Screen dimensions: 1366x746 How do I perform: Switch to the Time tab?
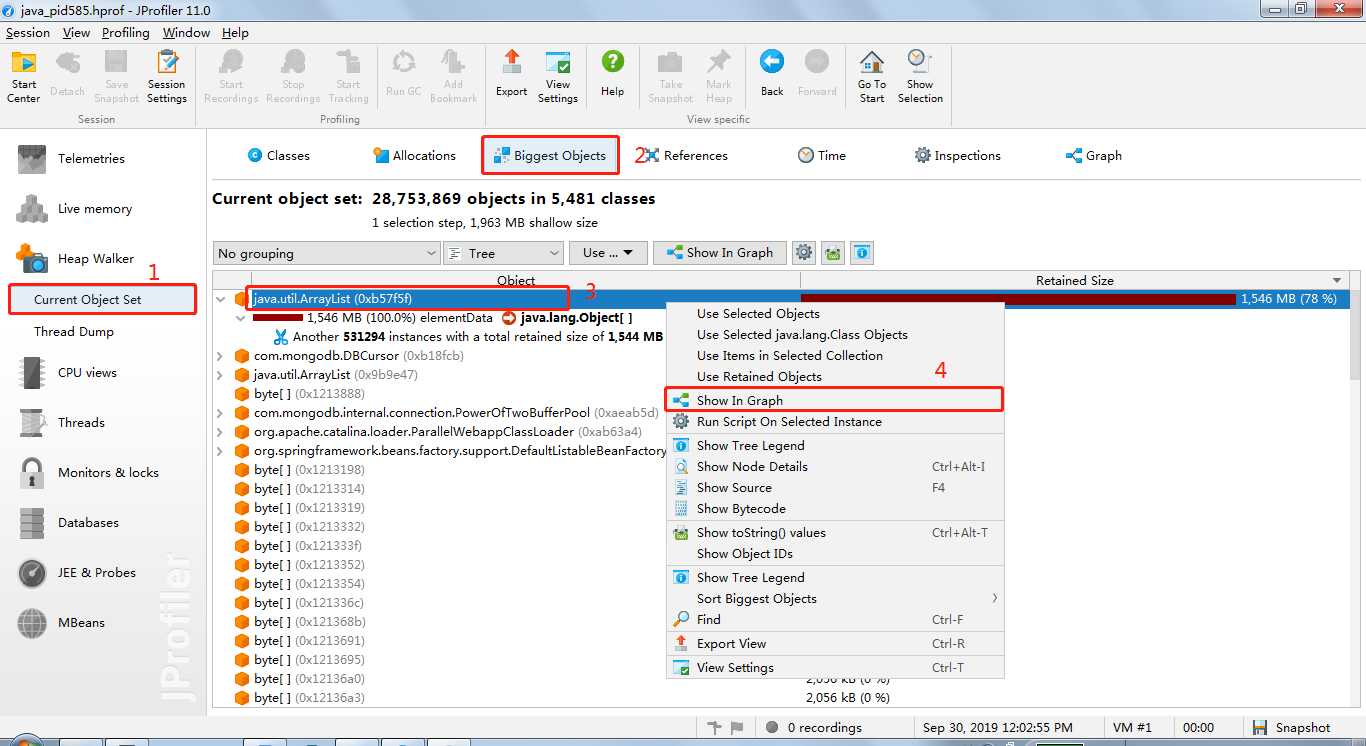click(822, 155)
